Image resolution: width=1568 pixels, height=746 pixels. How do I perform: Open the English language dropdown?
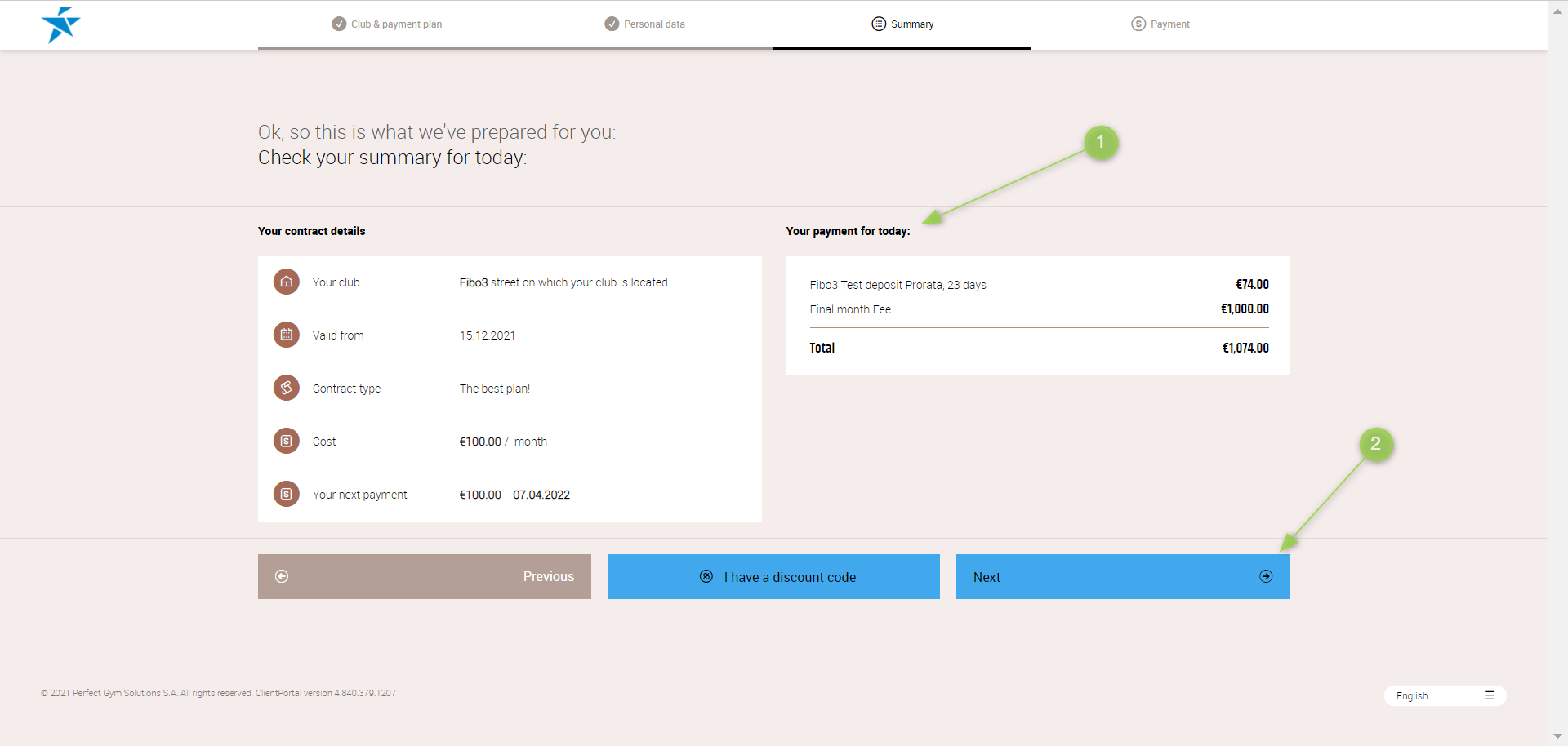pyautogui.click(x=1444, y=695)
